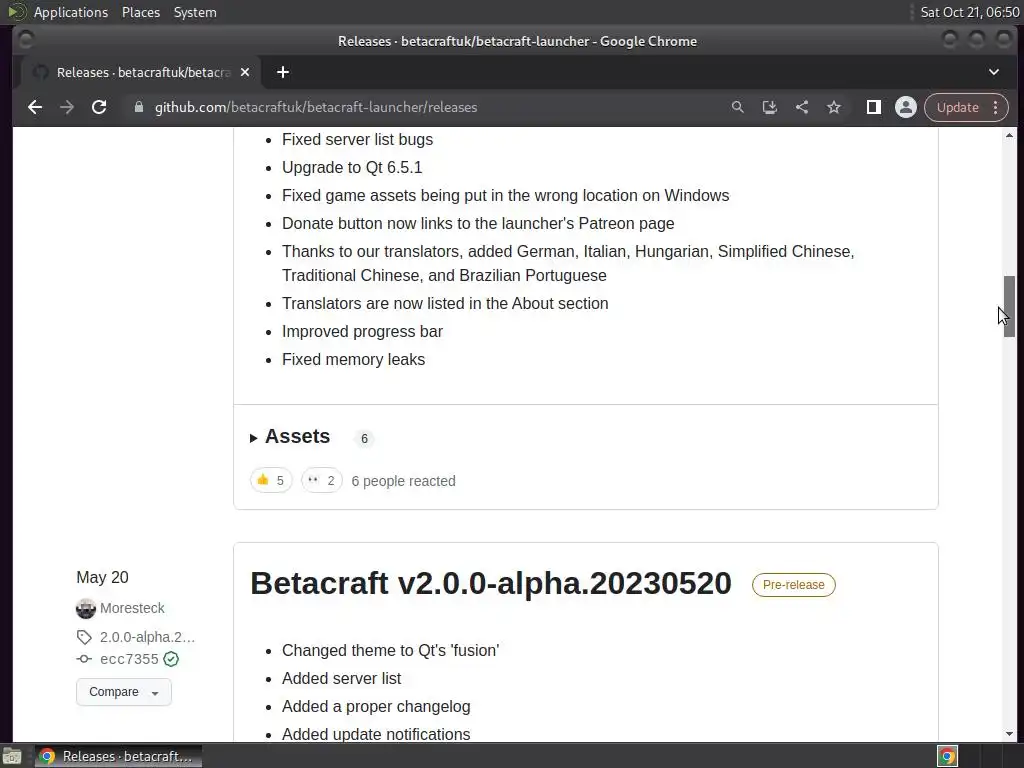Click the 'Fixed server list bugs' item
The height and width of the screenshot is (768, 1024).
click(357, 139)
